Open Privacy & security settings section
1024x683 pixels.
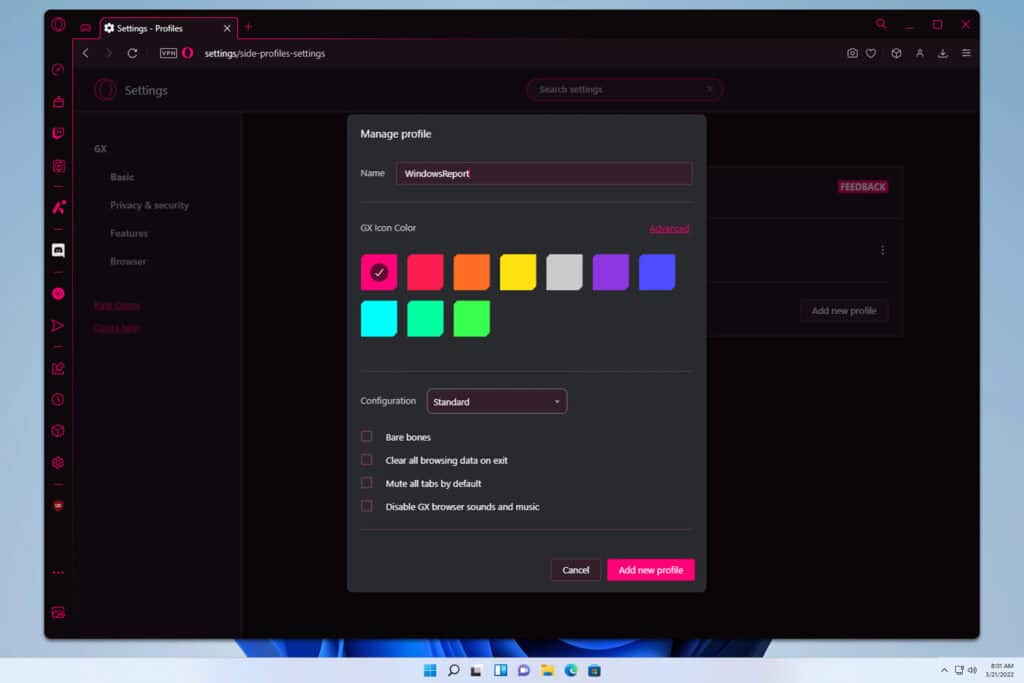(150, 205)
